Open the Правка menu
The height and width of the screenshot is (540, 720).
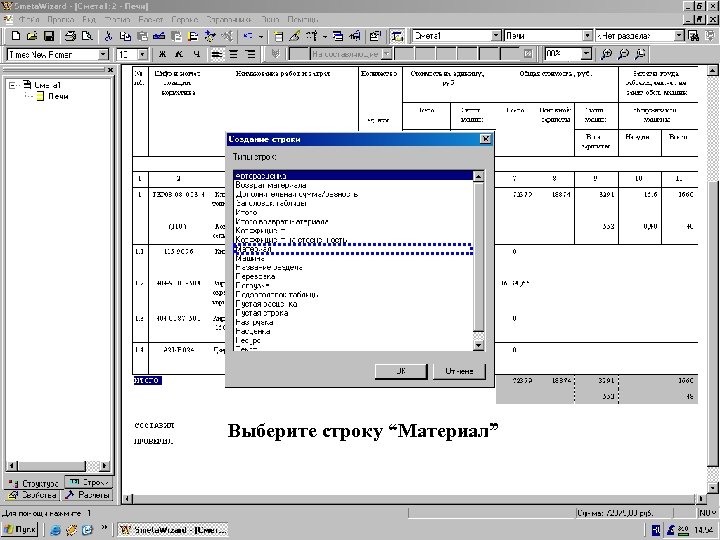(61, 20)
